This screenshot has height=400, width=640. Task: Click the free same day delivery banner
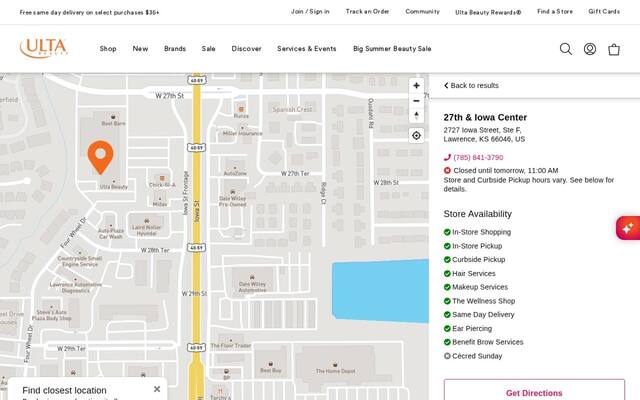[x=89, y=13]
